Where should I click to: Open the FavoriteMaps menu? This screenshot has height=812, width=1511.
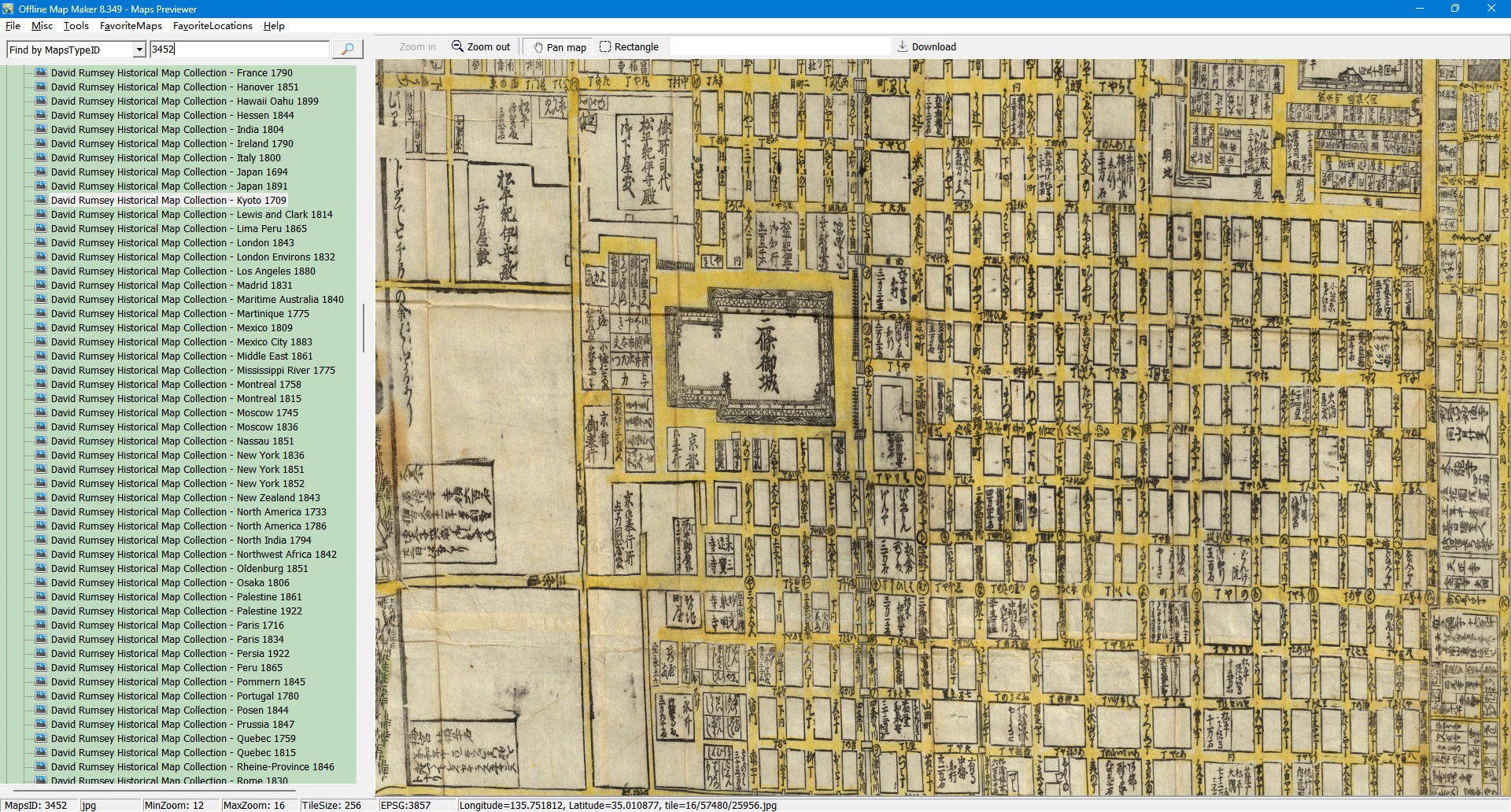click(x=131, y=26)
